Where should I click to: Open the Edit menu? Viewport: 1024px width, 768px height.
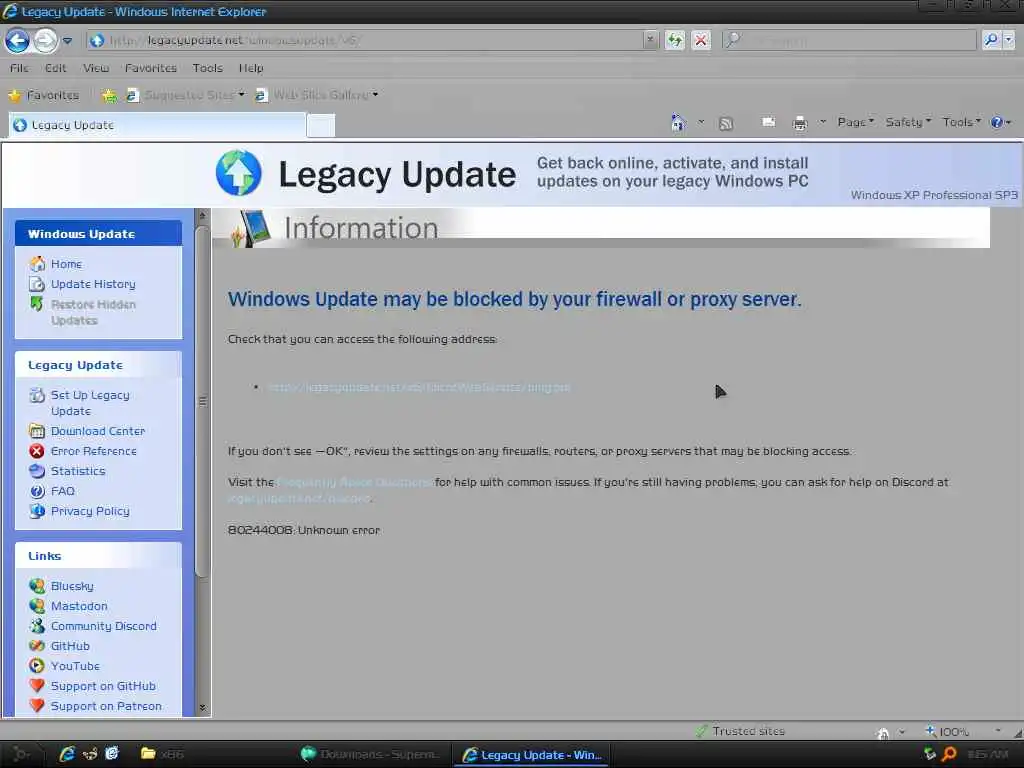pyautogui.click(x=56, y=68)
